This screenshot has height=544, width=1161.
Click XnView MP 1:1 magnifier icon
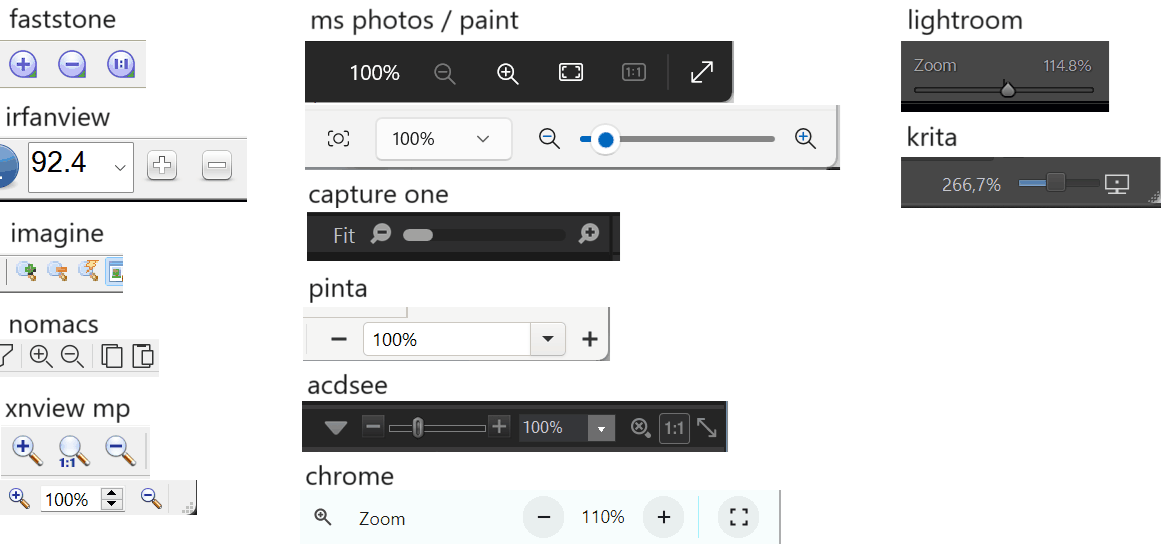(73, 451)
